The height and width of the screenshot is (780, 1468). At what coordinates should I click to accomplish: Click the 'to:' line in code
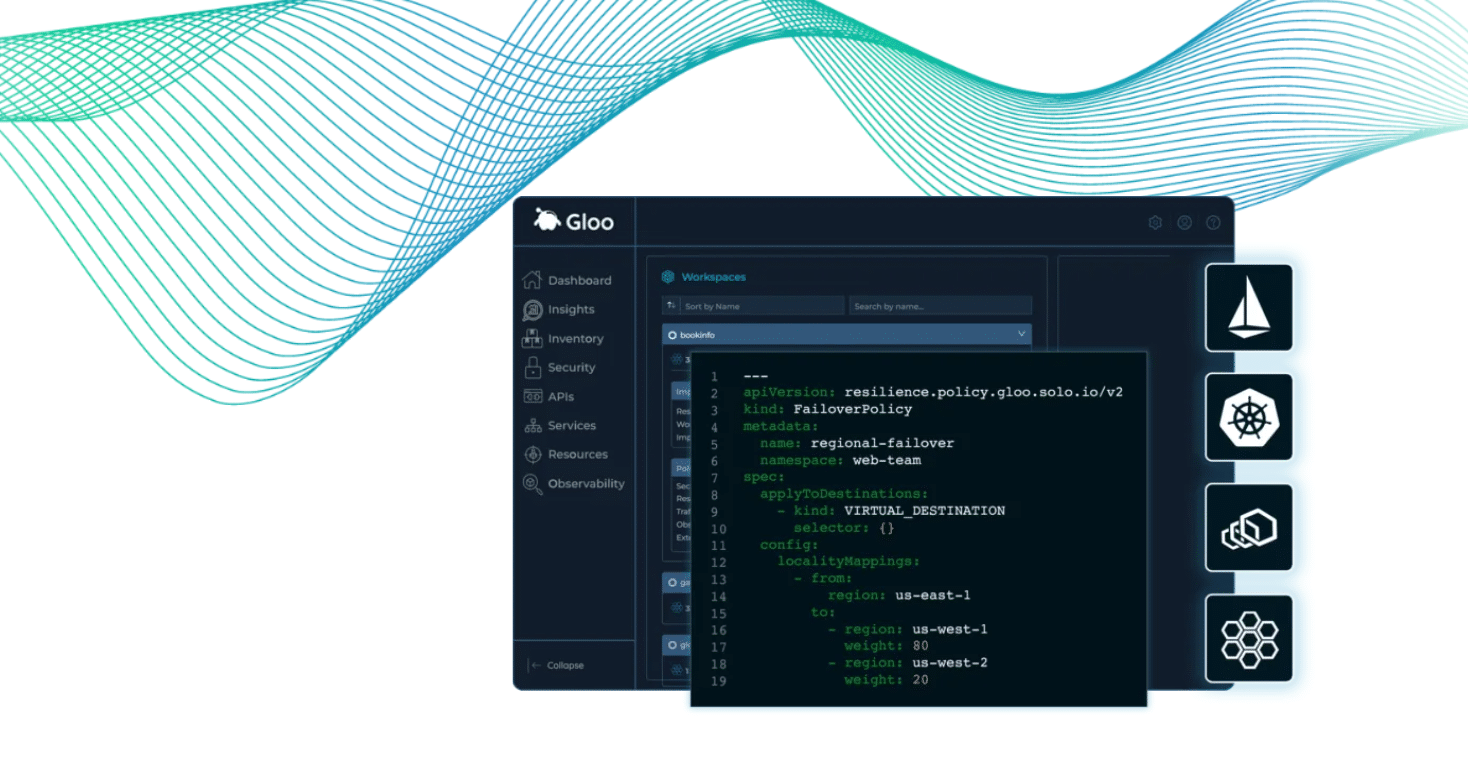point(823,613)
